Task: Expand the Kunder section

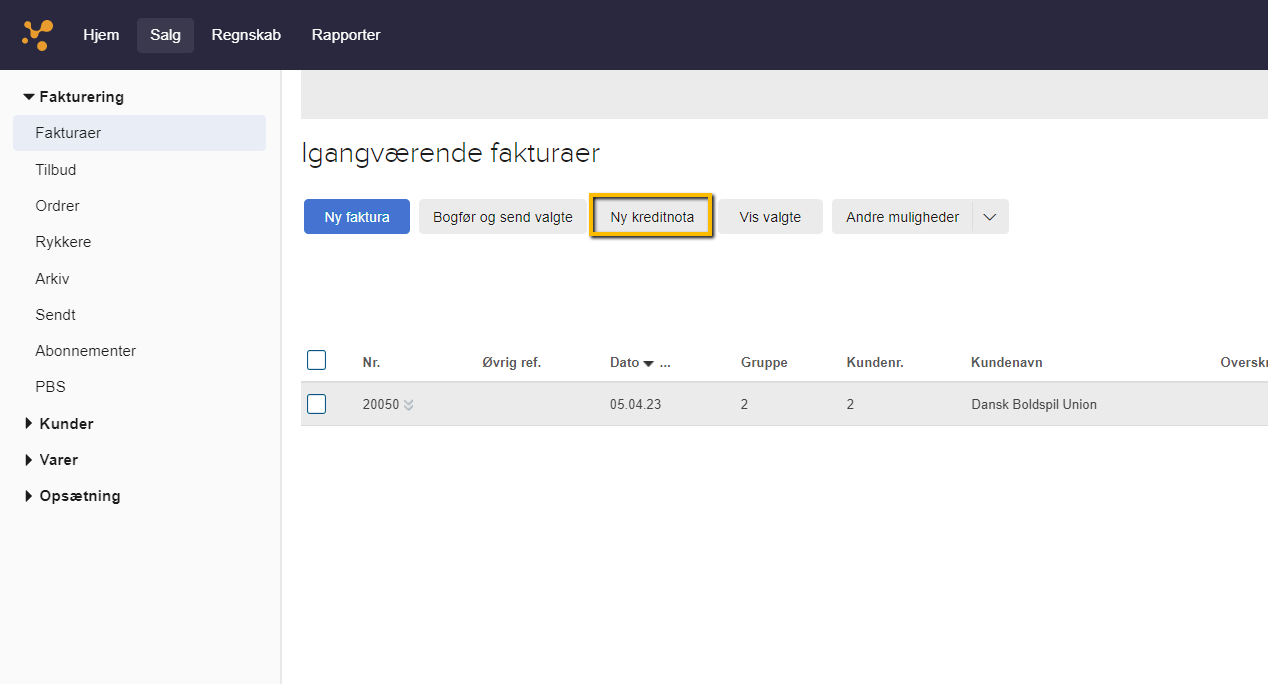Action: pyautogui.click(x=29, y=424)
